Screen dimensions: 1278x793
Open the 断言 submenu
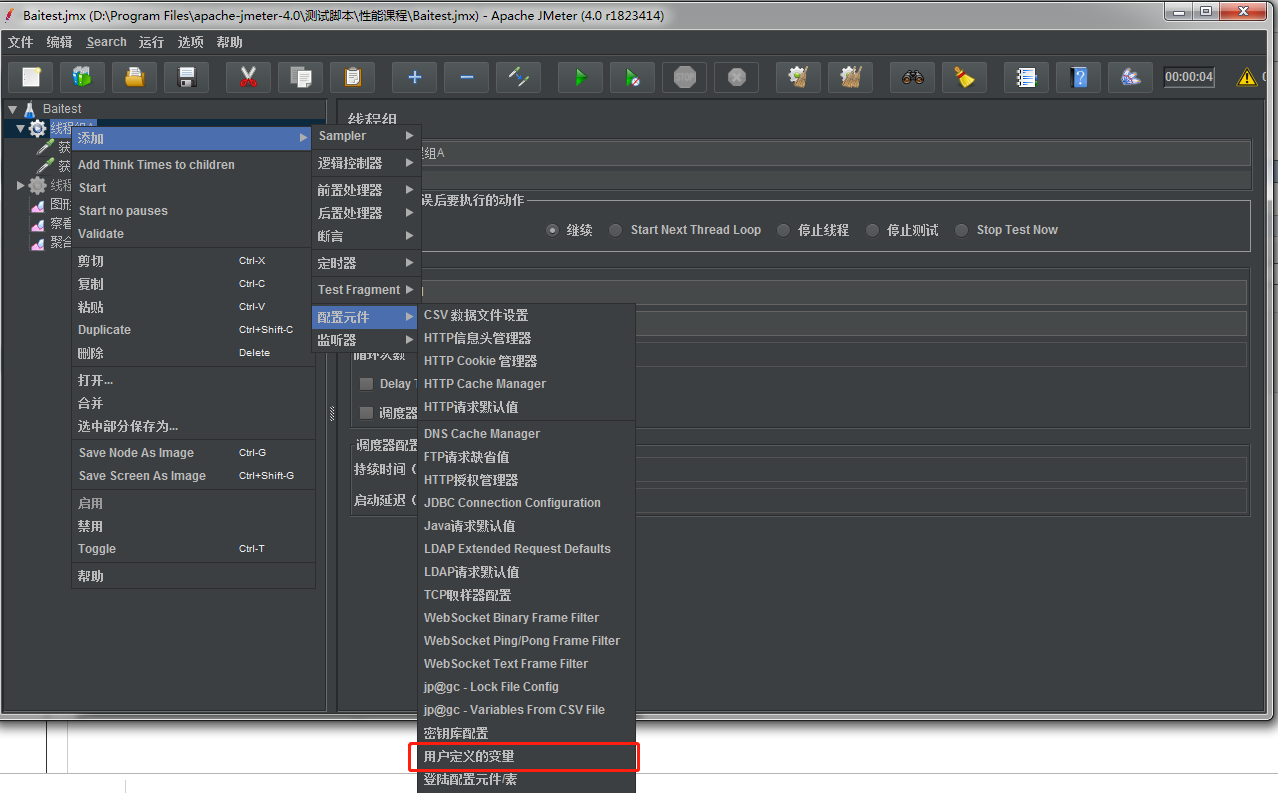pyautogui.click(x=366, y=236)
